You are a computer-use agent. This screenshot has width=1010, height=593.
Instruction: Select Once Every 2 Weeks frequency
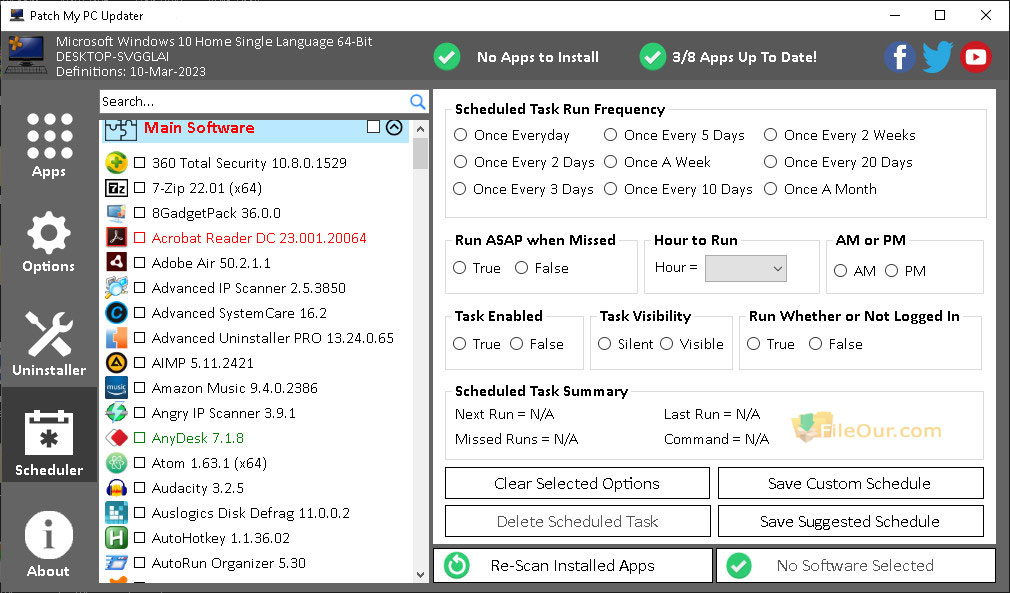tap(770, 135)
